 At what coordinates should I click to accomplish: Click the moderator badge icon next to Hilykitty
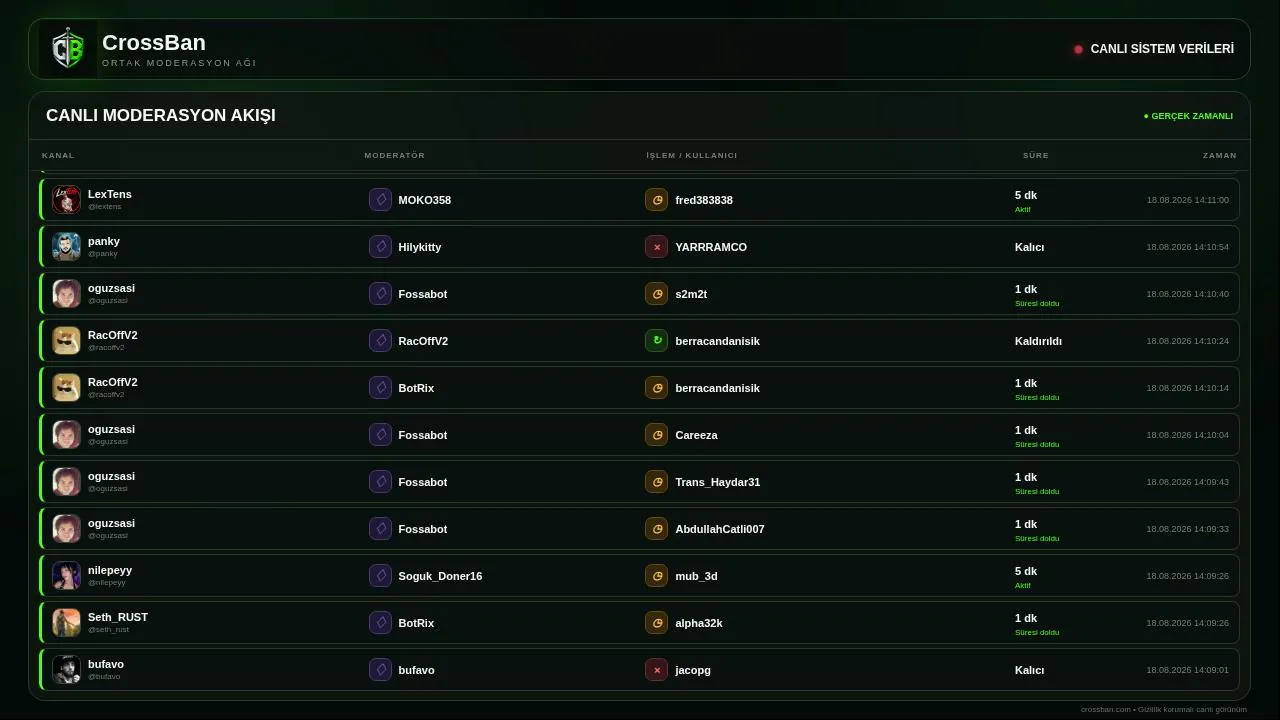[380, 247]
